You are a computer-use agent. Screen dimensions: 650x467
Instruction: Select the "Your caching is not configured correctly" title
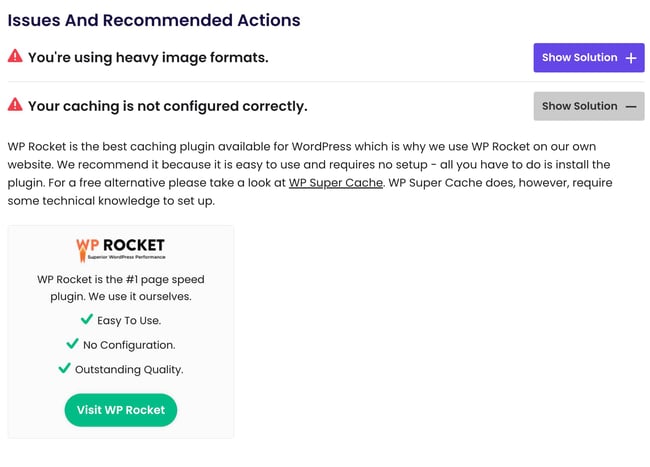tap(167, 106)
